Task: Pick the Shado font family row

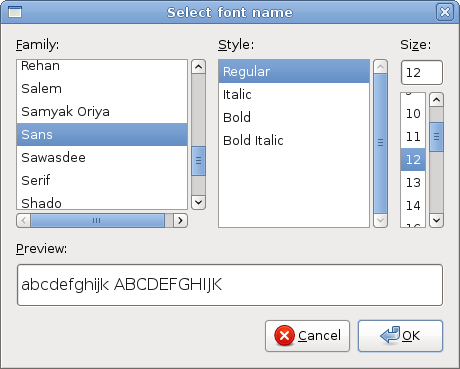Action: (102, 202)
